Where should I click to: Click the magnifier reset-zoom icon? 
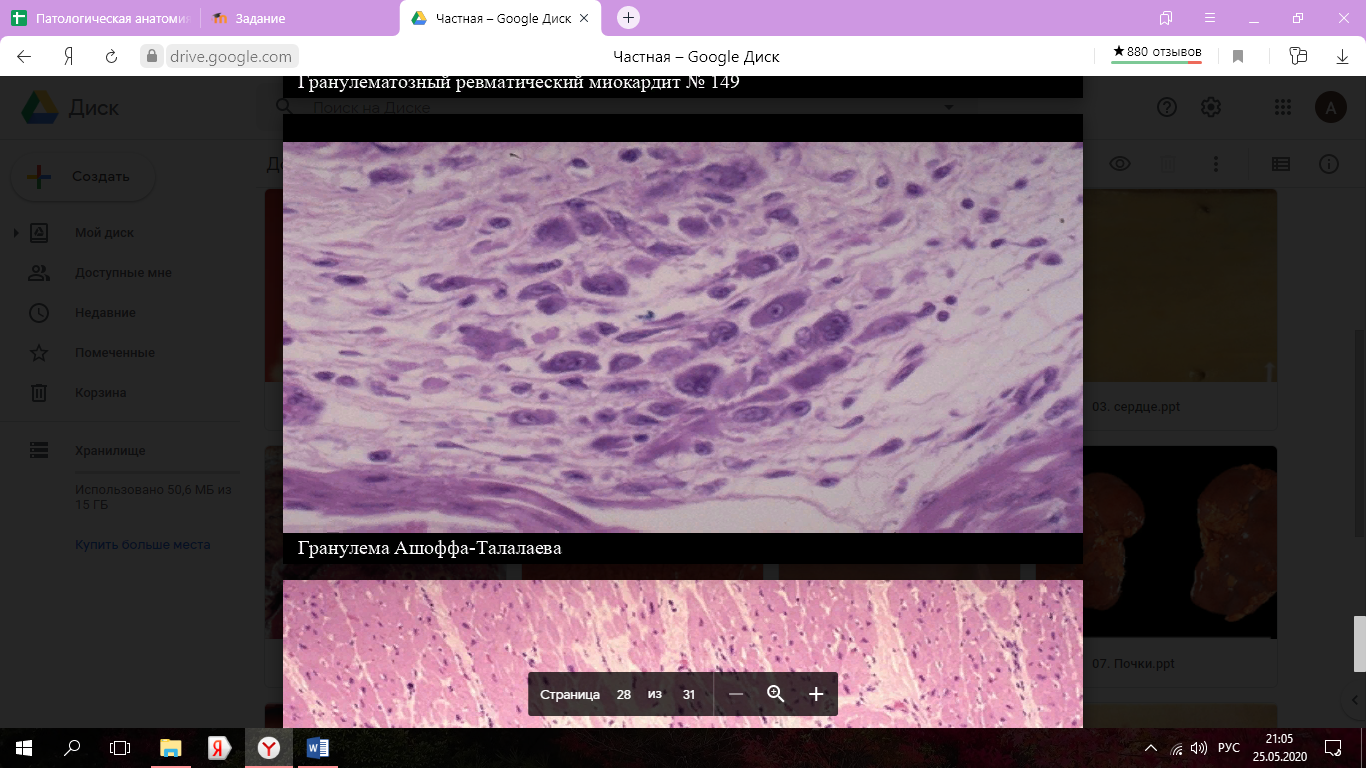pyautogui.click(x=775, y=694)
